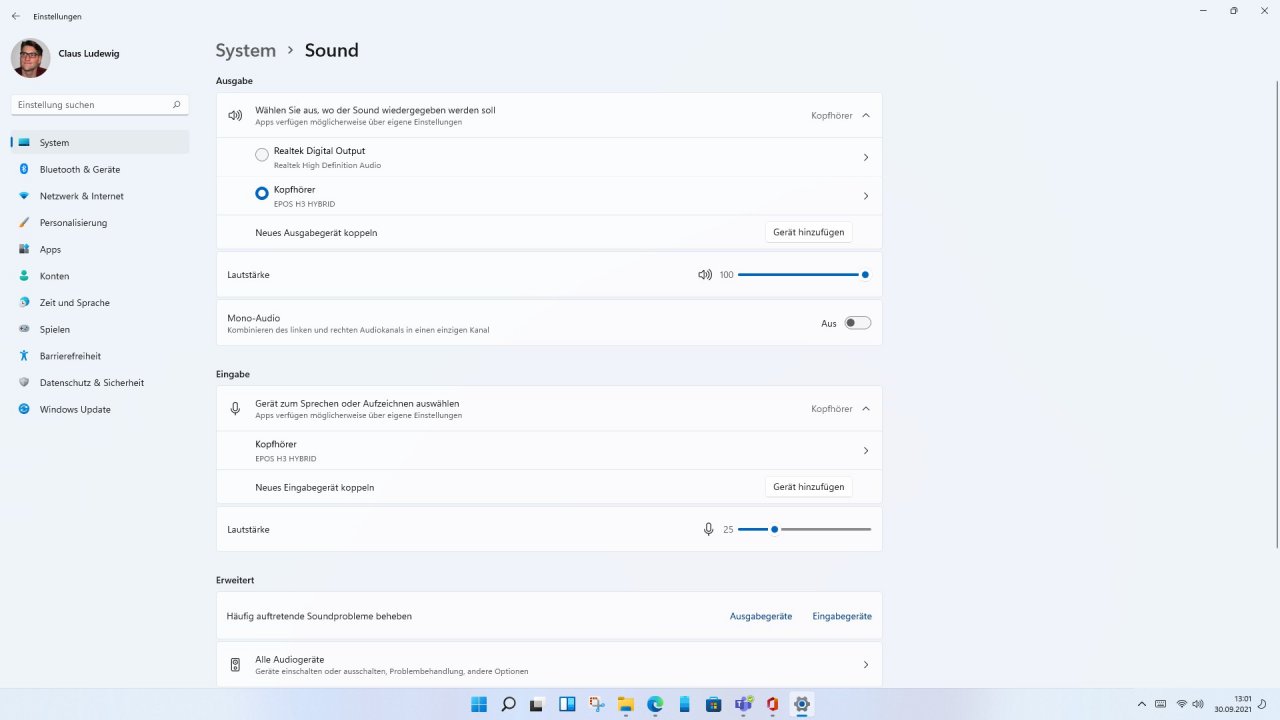Image resolution: width=1280 pixels, height=720 pixels.
Task: Open Task View from the taskbar
Action: click(x=537, y=704)
